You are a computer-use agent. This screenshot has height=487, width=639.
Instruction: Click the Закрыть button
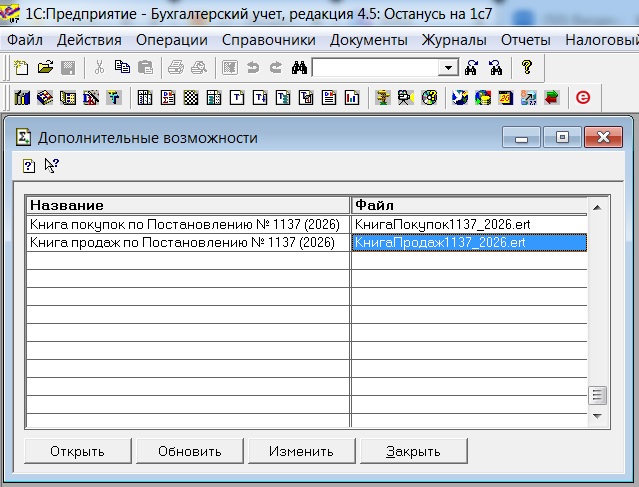tap(413, 451)
